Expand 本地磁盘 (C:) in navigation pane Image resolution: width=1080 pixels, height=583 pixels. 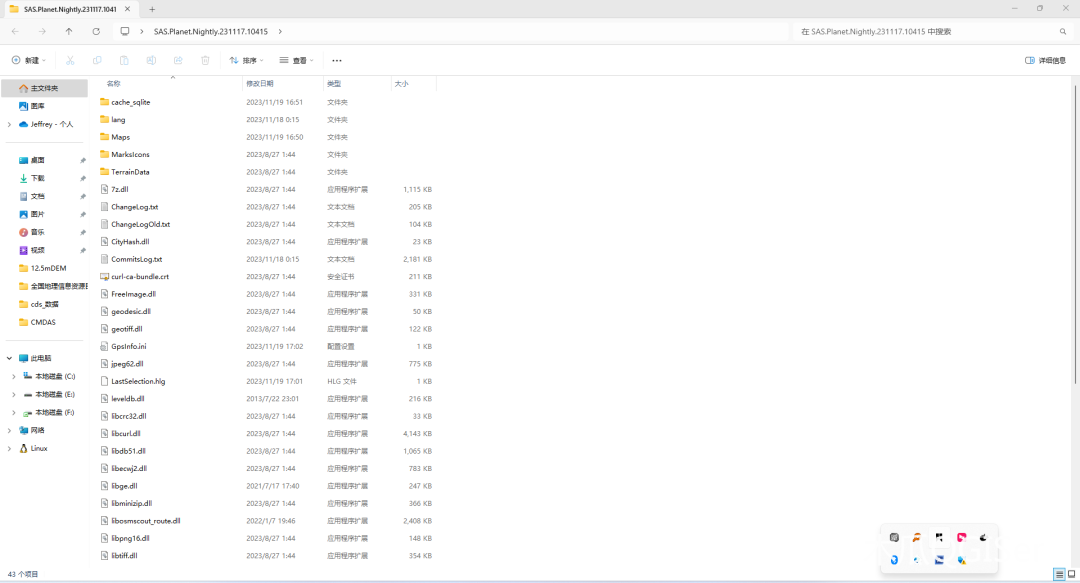[14, 376]
